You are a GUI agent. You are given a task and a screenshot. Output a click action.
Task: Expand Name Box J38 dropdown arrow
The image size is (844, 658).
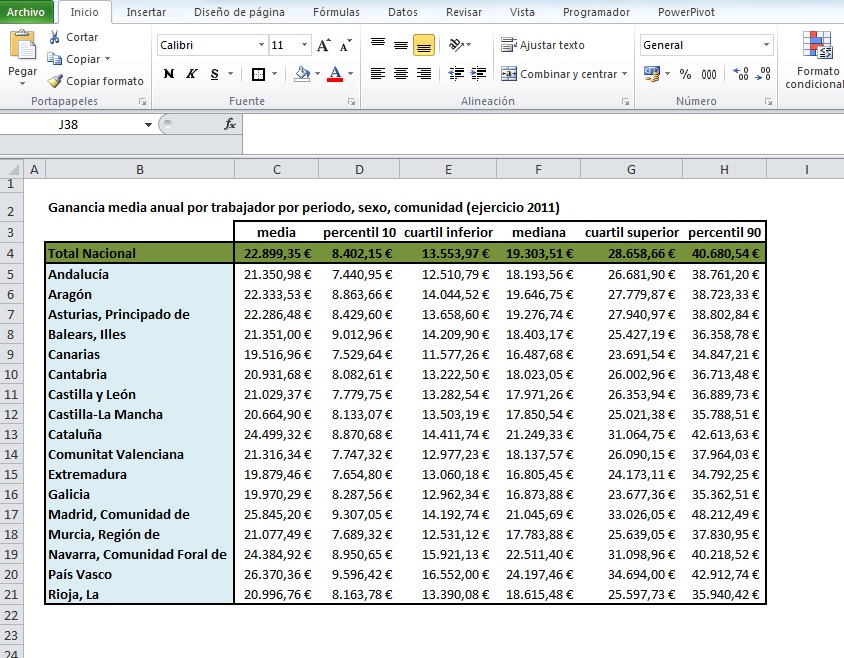coord(148,125)
